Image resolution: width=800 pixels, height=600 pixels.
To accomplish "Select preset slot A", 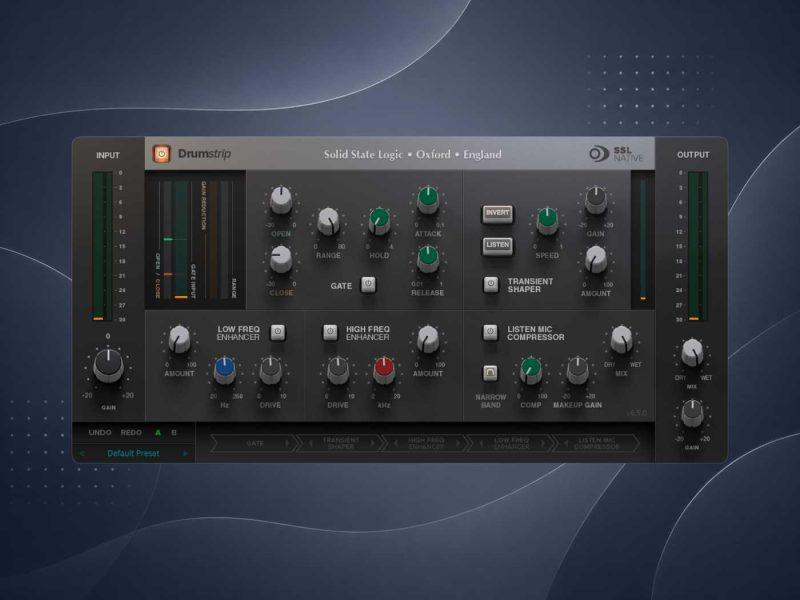I will coord(158,432).
